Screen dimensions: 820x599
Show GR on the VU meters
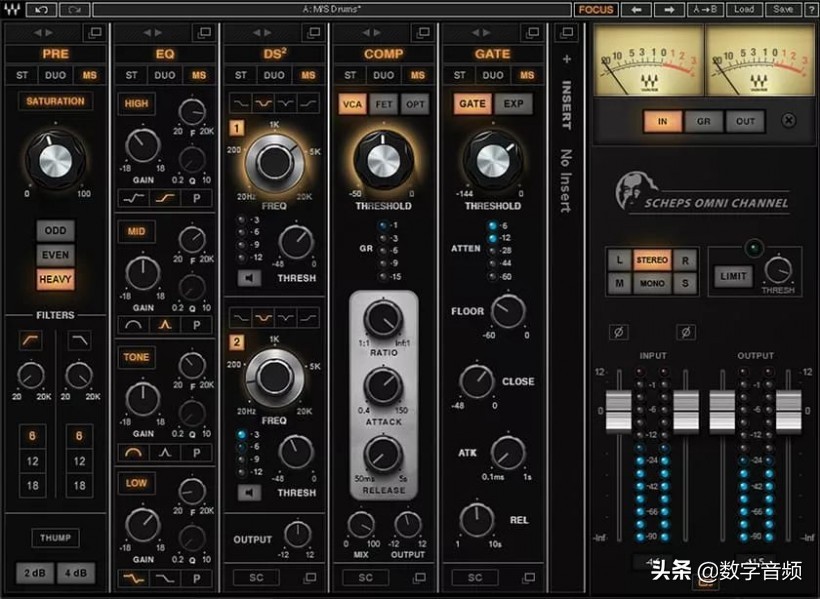tap(703, 121)
